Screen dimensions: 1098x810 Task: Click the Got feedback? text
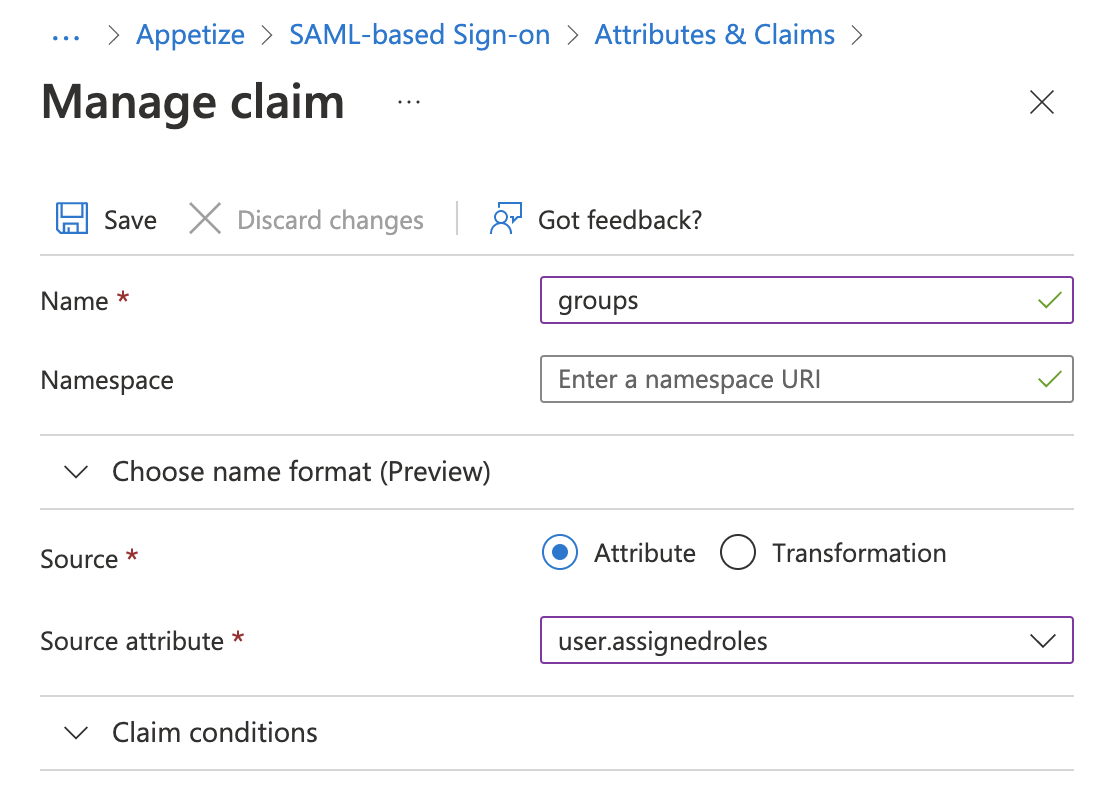click(619, 220)
